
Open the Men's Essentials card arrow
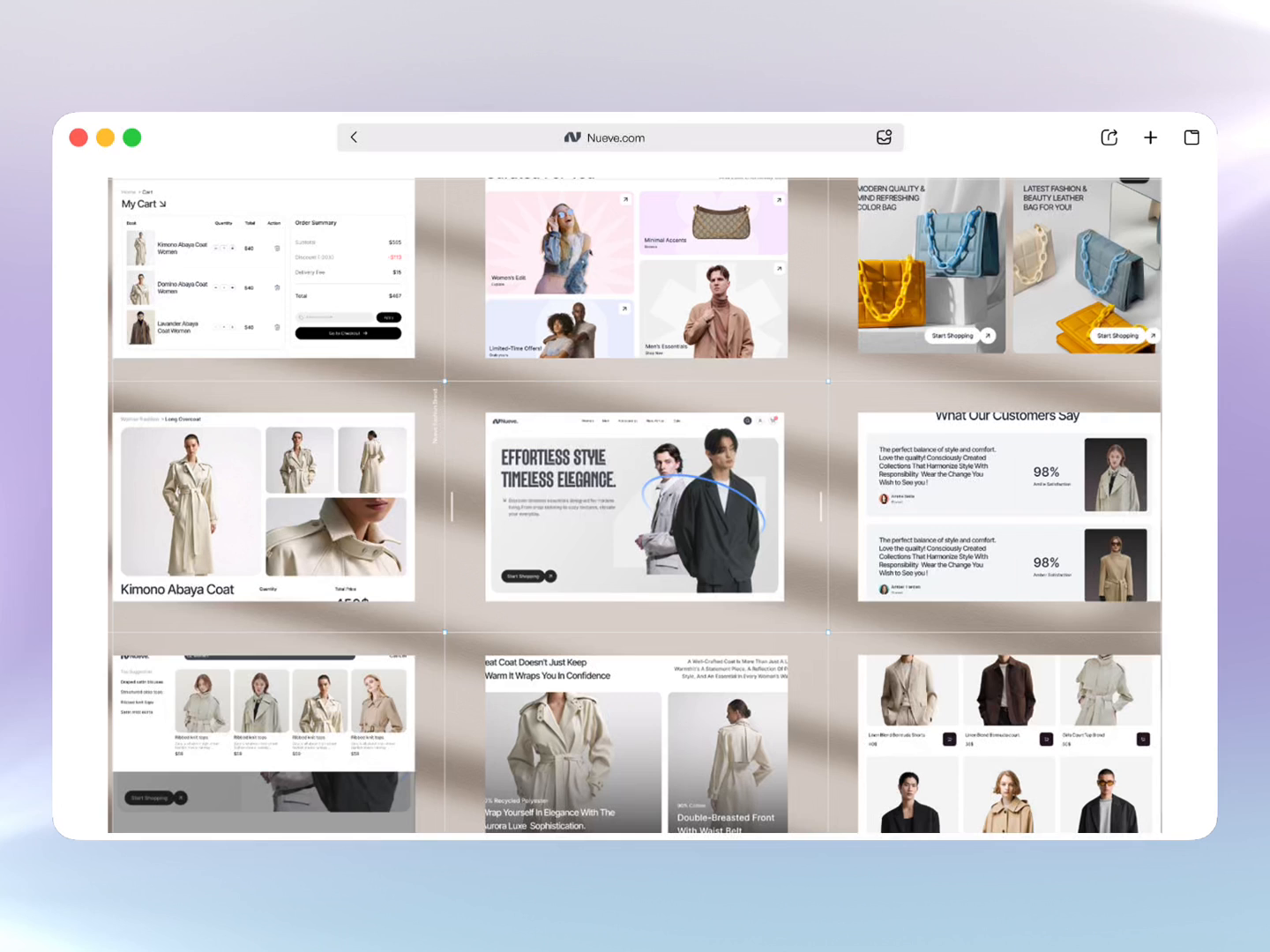tap(779, 268)
